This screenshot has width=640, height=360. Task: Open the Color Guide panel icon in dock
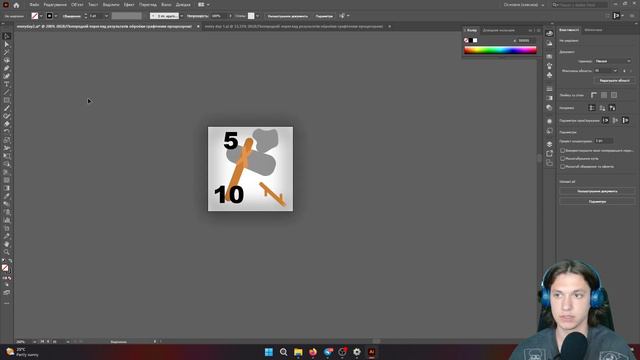coord(549,43)
